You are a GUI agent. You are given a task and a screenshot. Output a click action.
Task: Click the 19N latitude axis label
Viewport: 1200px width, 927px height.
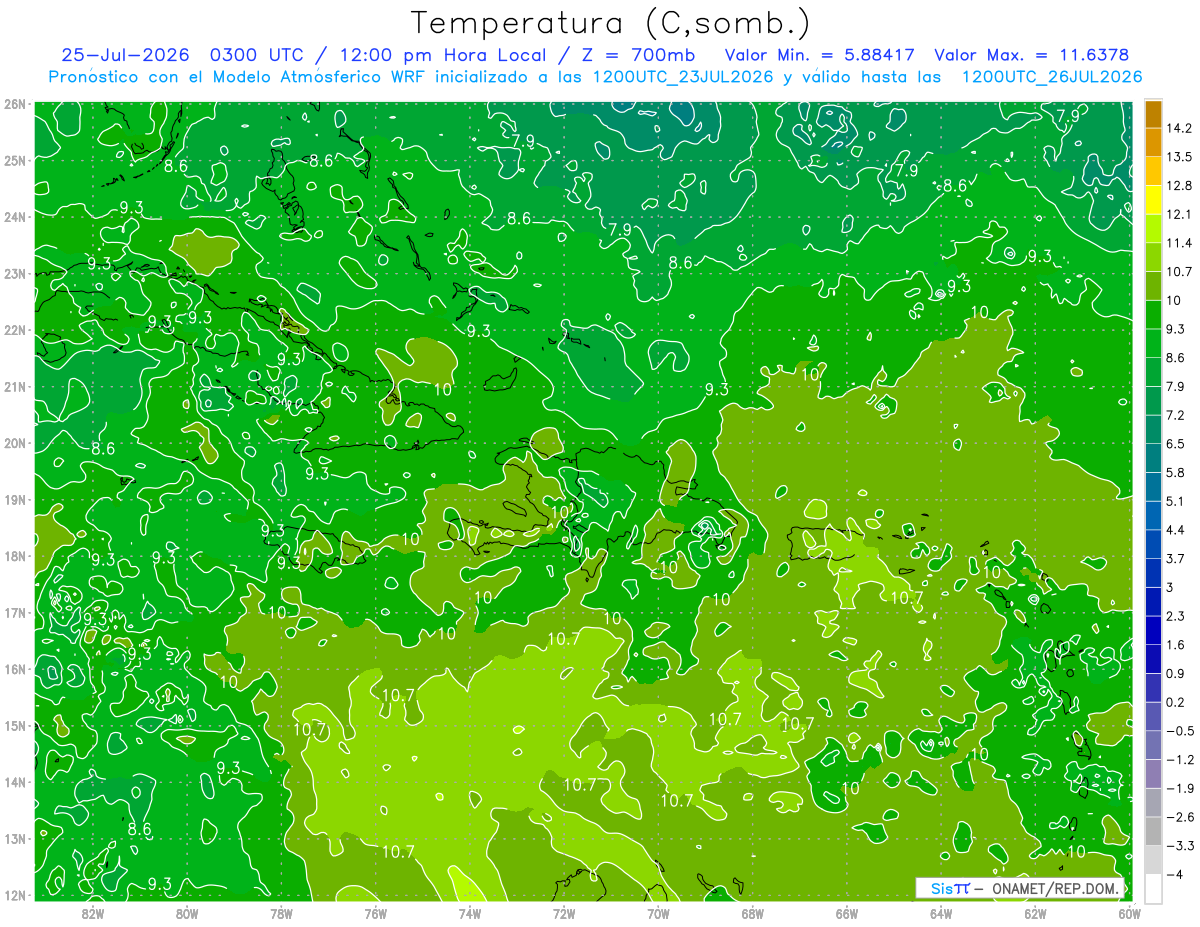(15, 500)
